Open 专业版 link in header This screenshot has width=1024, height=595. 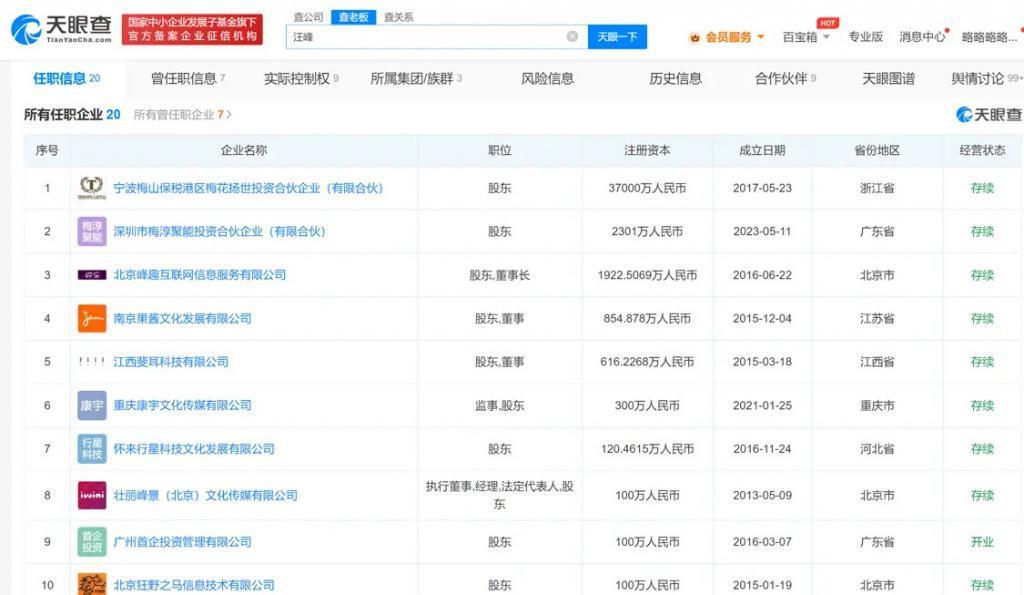pyautogui.click(x=865, y=37)
